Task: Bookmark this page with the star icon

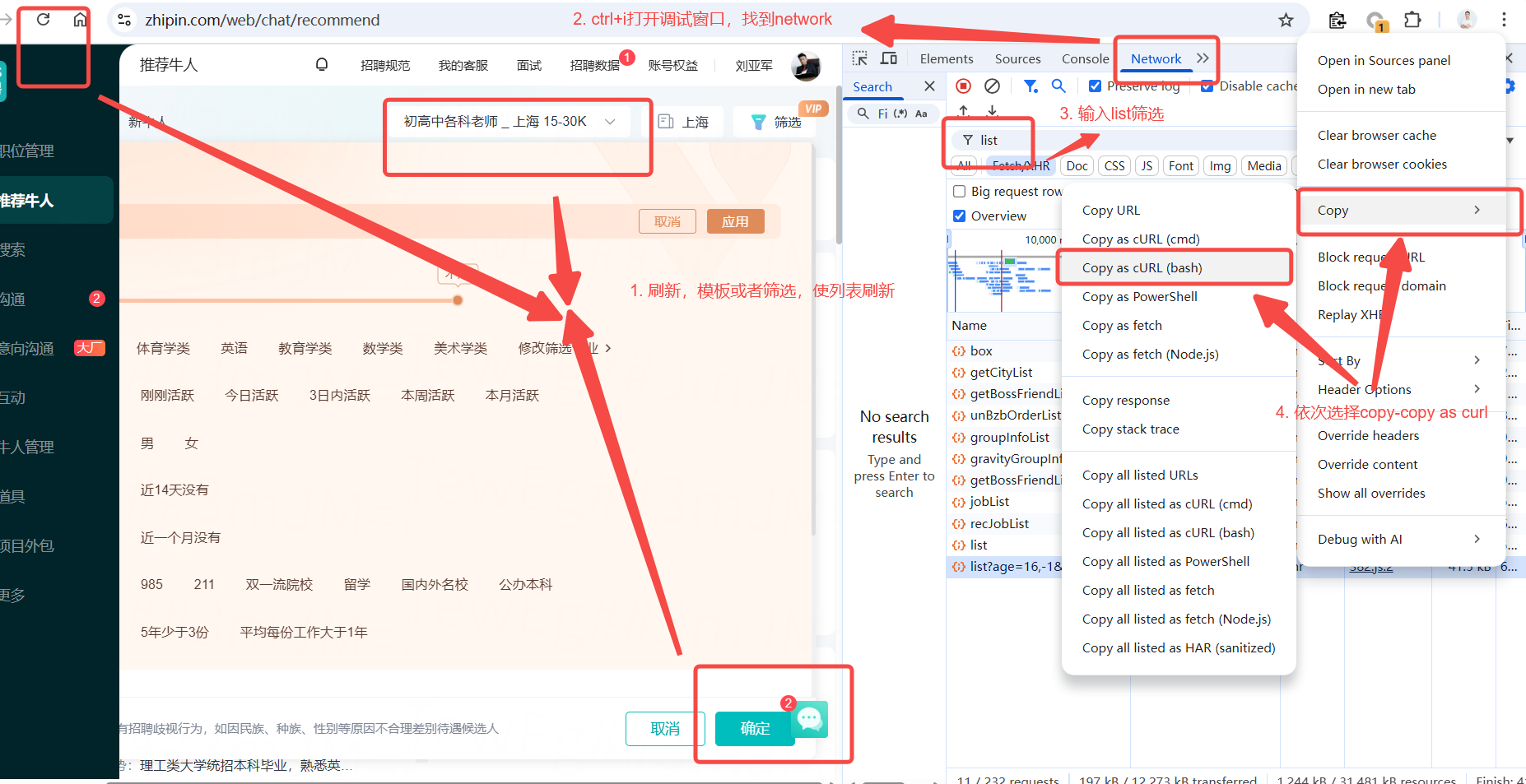Action: tap(1286, 20)
